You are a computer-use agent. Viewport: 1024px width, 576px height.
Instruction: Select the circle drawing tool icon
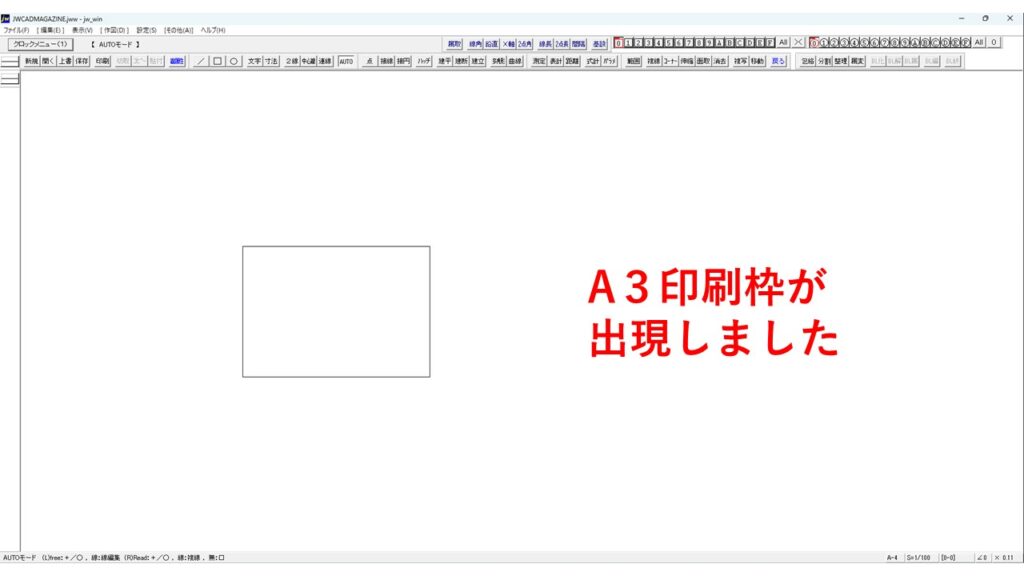point(233,61)
